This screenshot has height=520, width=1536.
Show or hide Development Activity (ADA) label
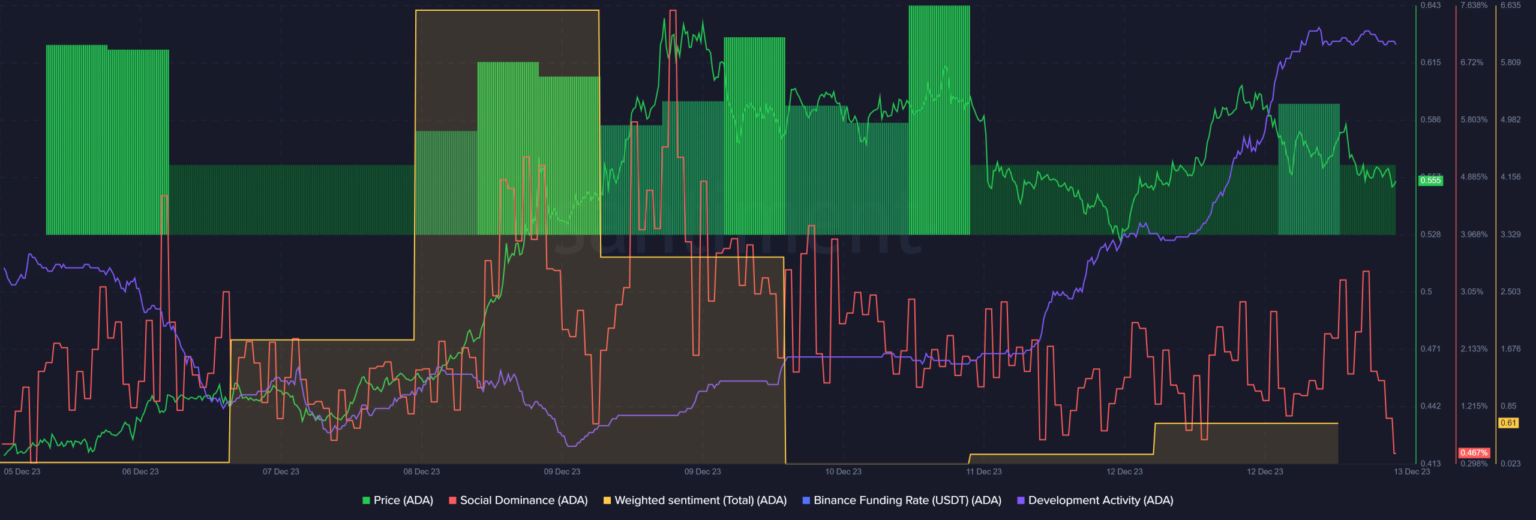(1100, 500)
